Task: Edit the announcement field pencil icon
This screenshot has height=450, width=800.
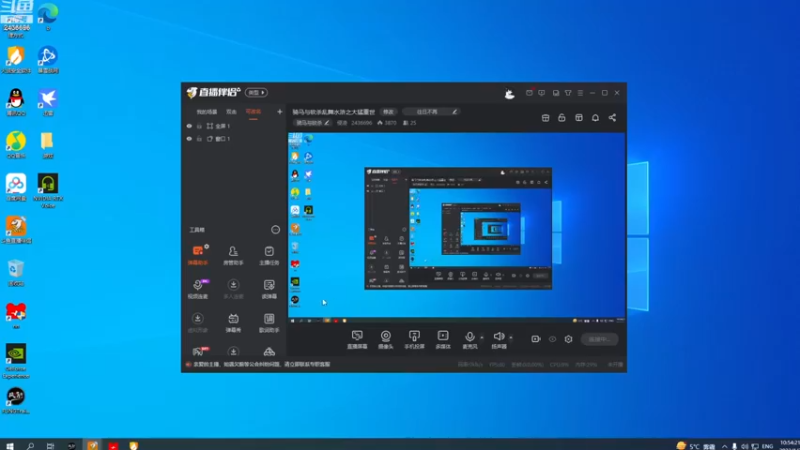Action: pos(454,112)
